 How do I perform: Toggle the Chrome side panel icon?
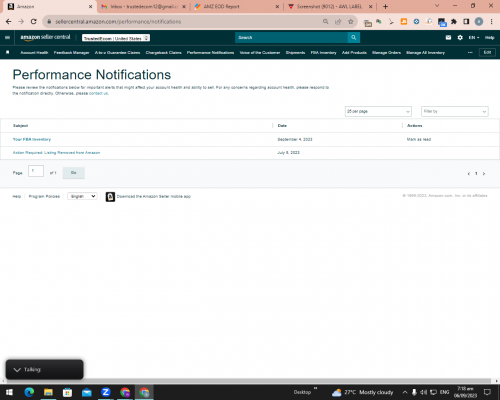pos(466,22)
